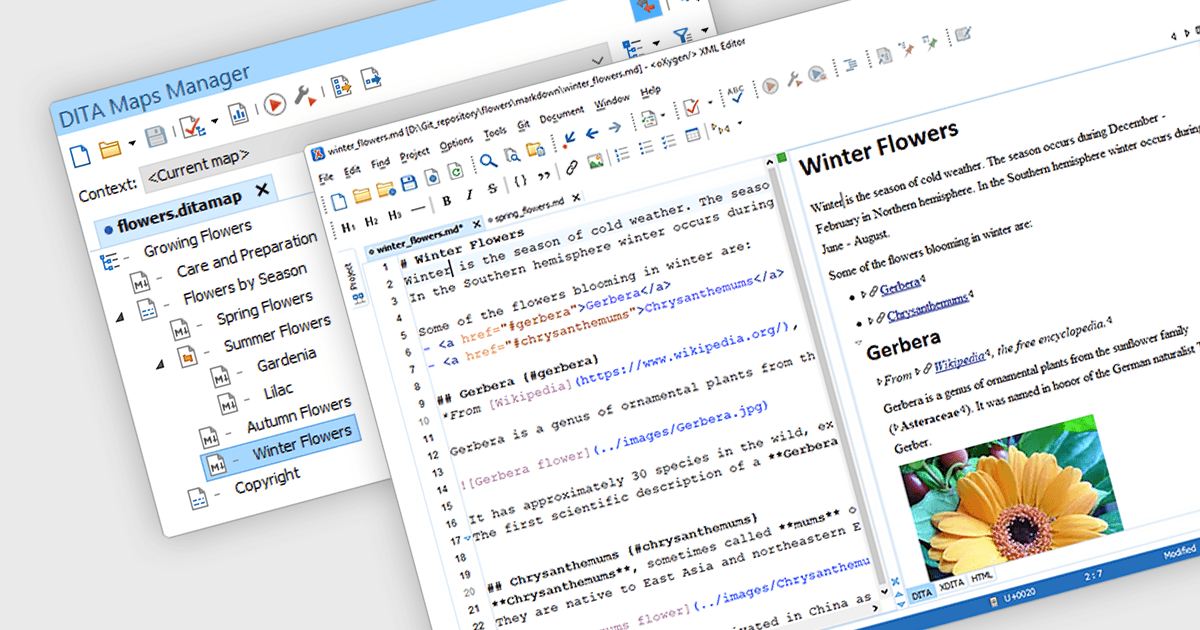Image resolution: width=1200 pixels, height=630 pixels.
Task: Apply Heading 1 with H1 button
Action: (348, 227)
